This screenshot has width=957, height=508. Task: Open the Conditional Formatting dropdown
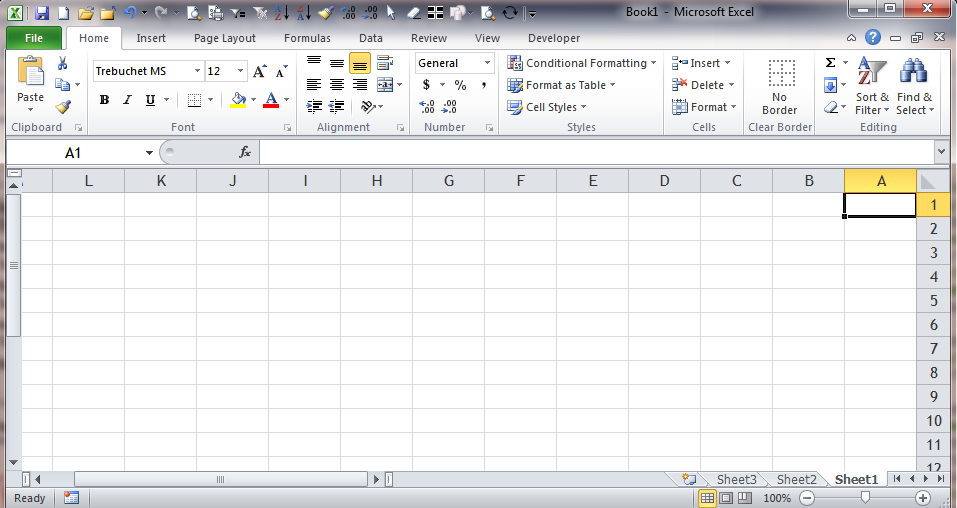[582, 63]
